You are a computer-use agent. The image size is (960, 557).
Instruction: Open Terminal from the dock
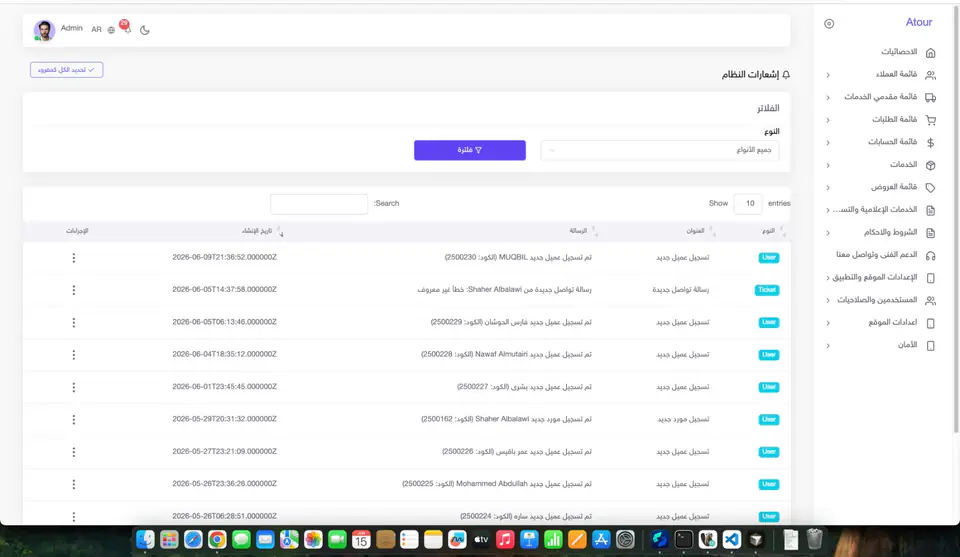click(683, 539)
